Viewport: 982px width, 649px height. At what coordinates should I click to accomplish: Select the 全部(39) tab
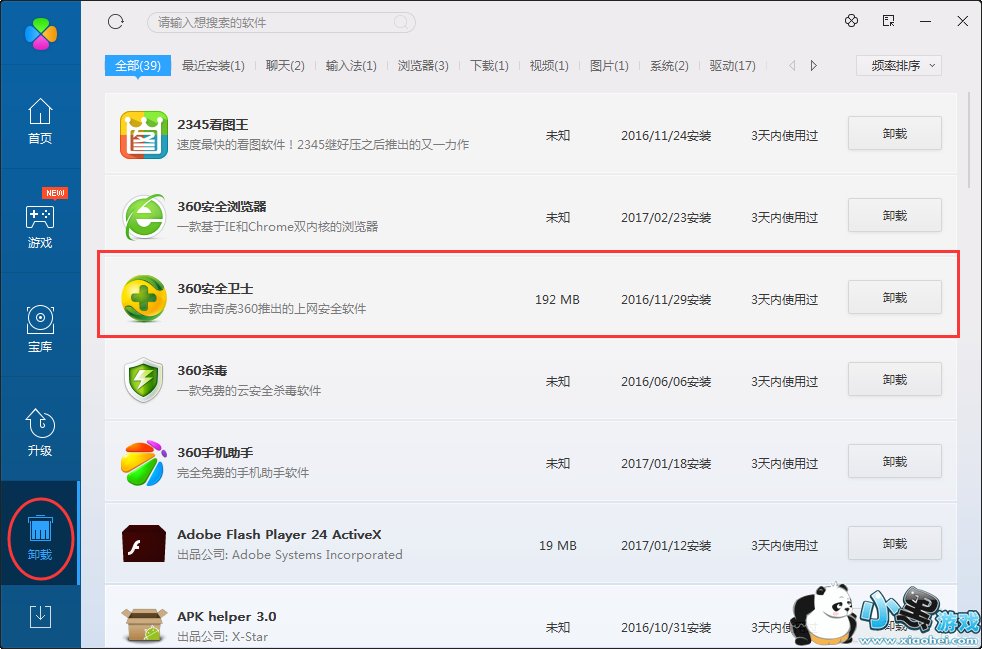coord(138,65)
